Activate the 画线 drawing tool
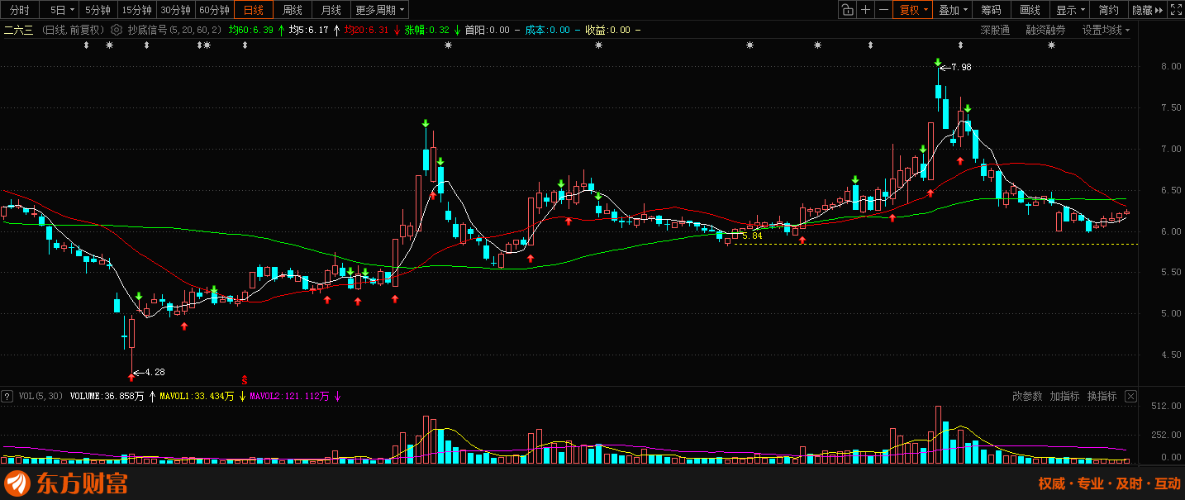The image size is (1185, 500). point(1030,10)
